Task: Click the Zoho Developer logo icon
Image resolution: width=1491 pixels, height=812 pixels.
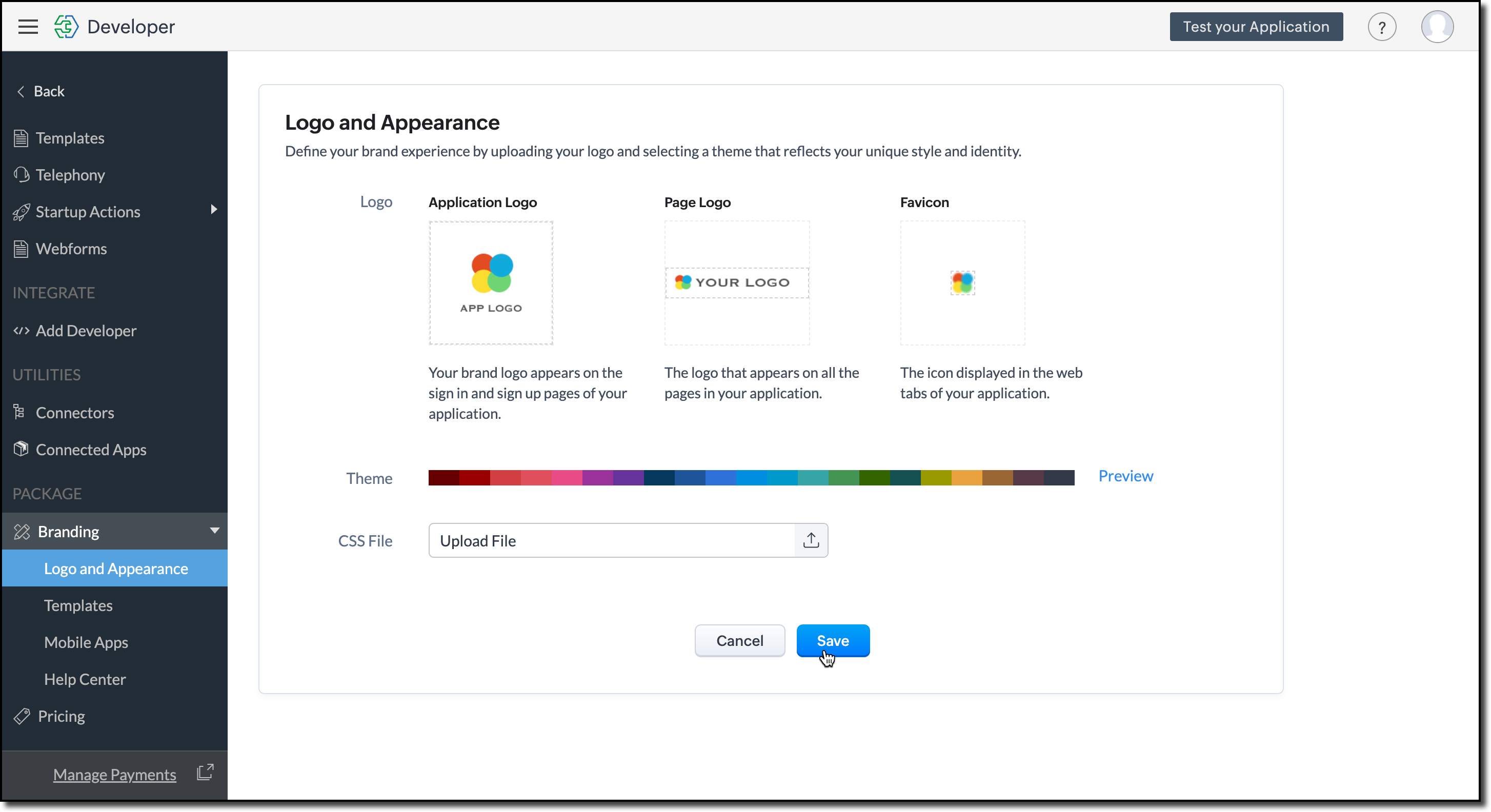Action: click(x=66, y=27)
